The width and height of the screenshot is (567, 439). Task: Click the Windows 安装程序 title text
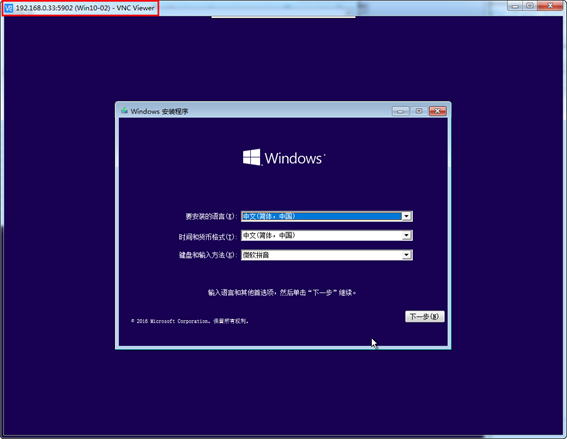click(159, 111)
